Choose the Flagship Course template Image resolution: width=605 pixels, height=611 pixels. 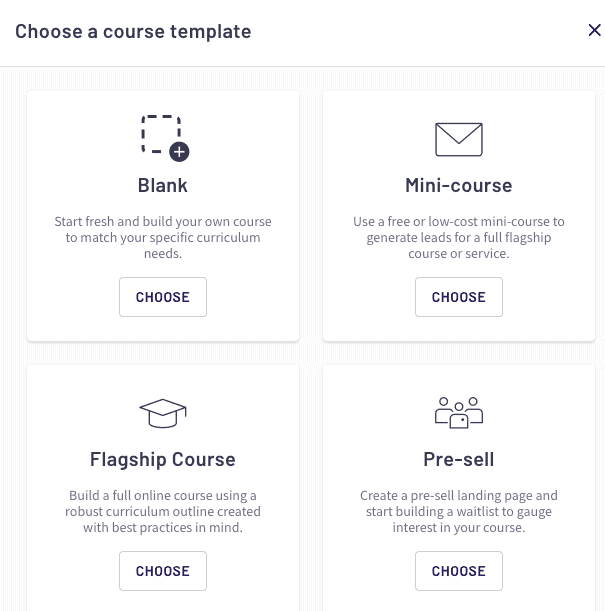(x=163, y=571)
